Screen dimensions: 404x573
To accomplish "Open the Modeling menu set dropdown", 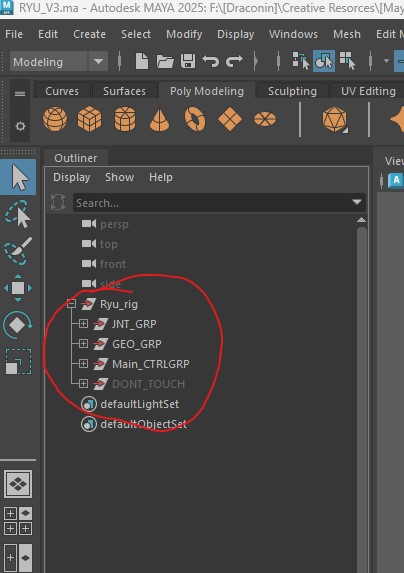I will coord(59,61).
